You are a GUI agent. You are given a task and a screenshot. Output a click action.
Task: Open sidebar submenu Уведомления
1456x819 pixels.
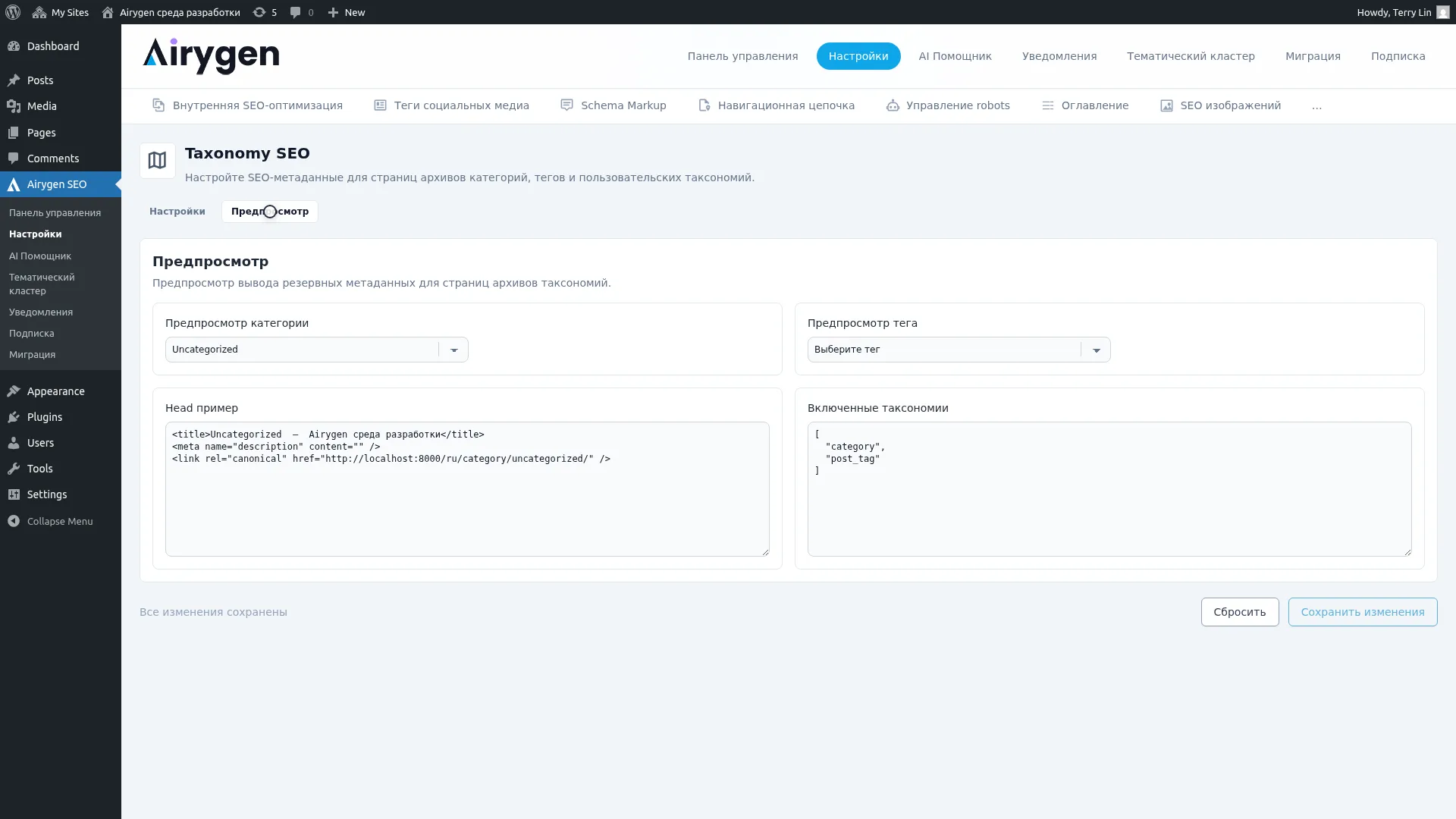(41, 312)
